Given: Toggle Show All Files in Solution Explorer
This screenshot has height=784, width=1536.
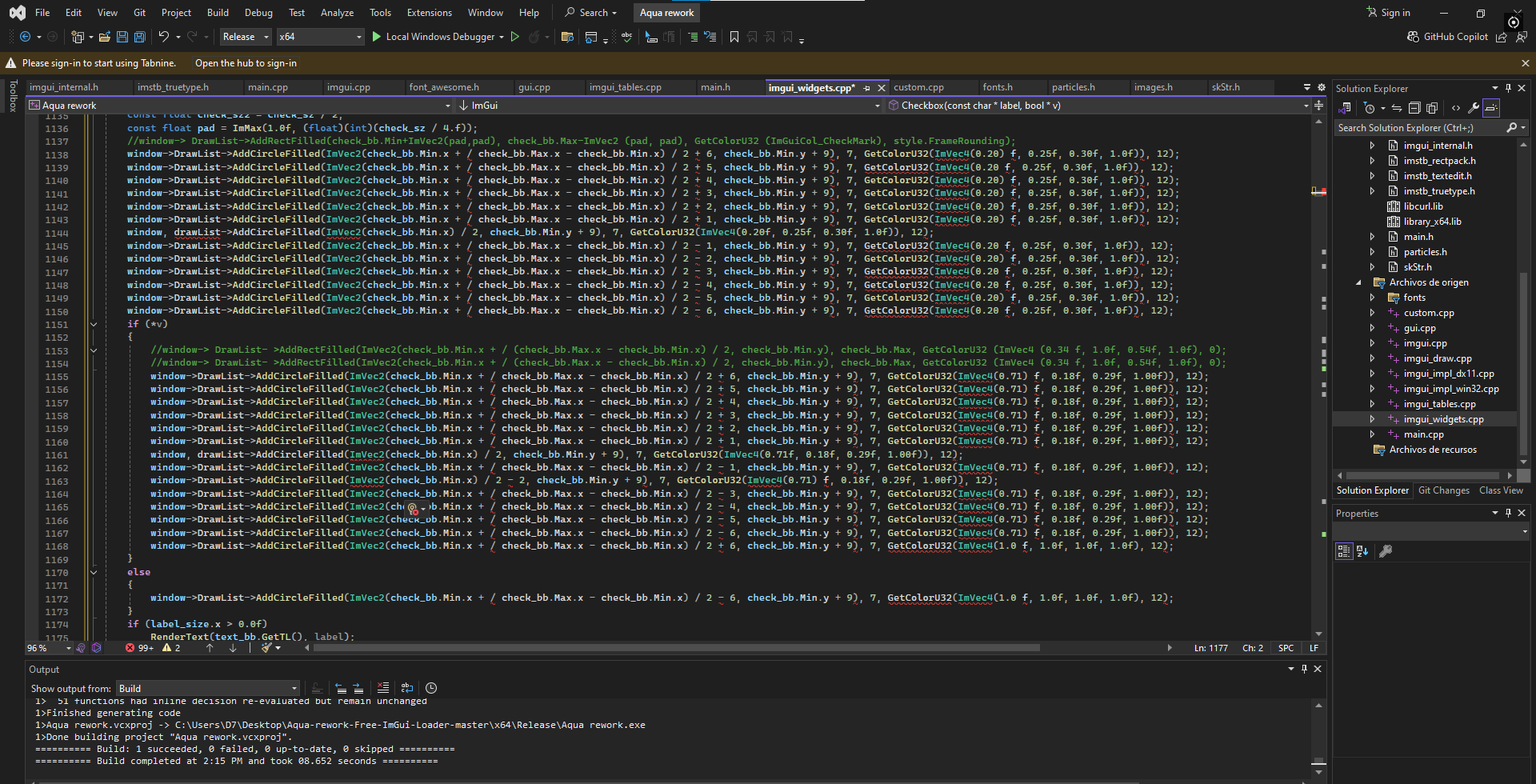Looking at the screenshot, I should pos(1432,108).
